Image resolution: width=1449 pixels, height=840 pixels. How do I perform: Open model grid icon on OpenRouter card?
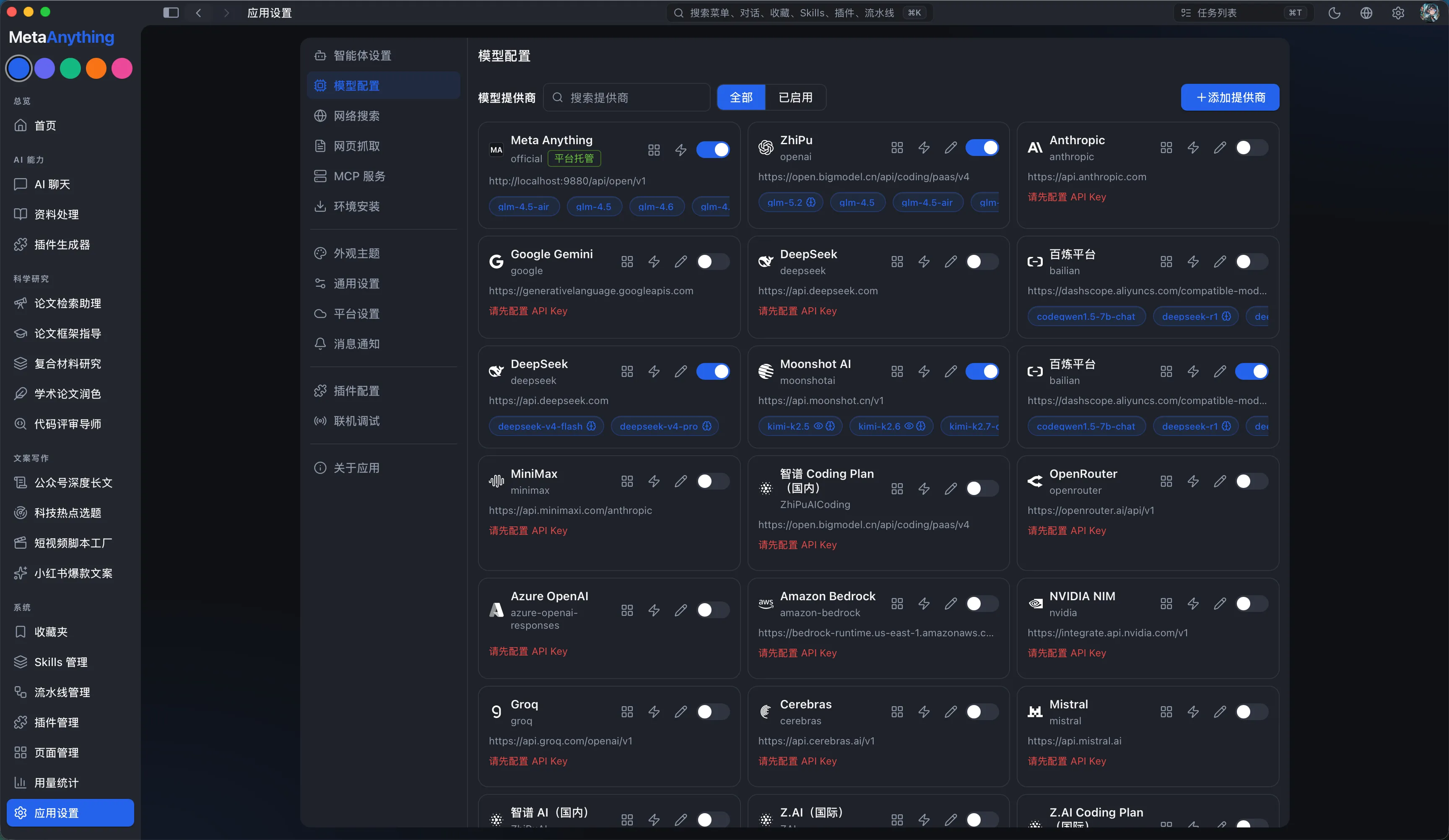point(1166,481)
